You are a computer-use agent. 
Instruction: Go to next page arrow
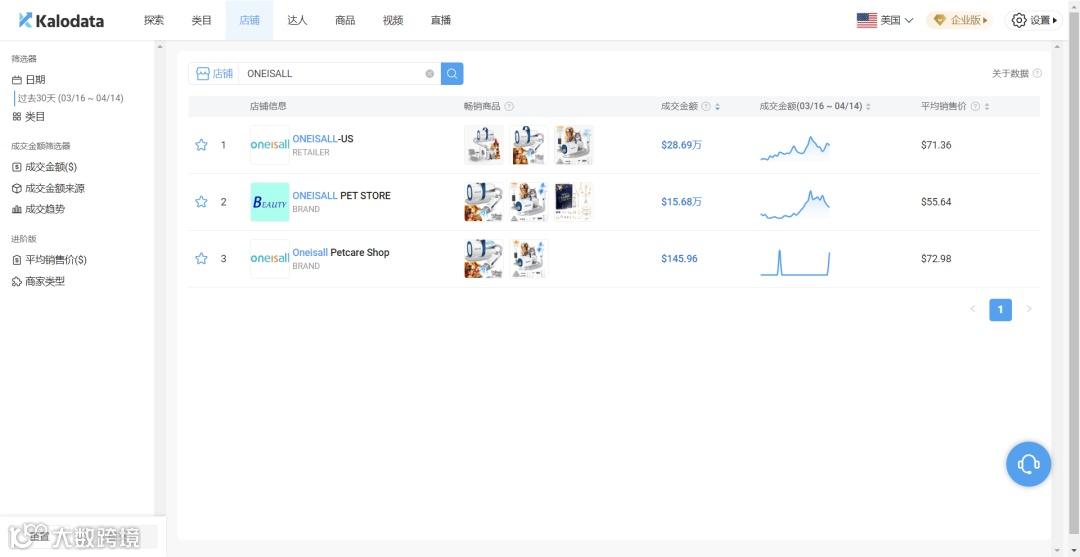coord(1029,309)
